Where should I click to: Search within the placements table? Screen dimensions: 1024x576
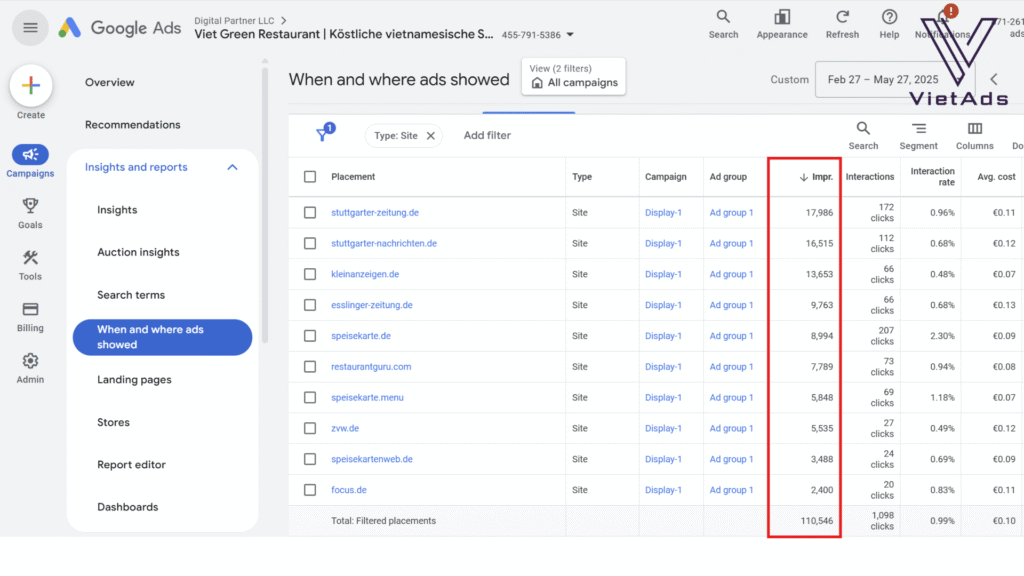[x=863, y=136]
